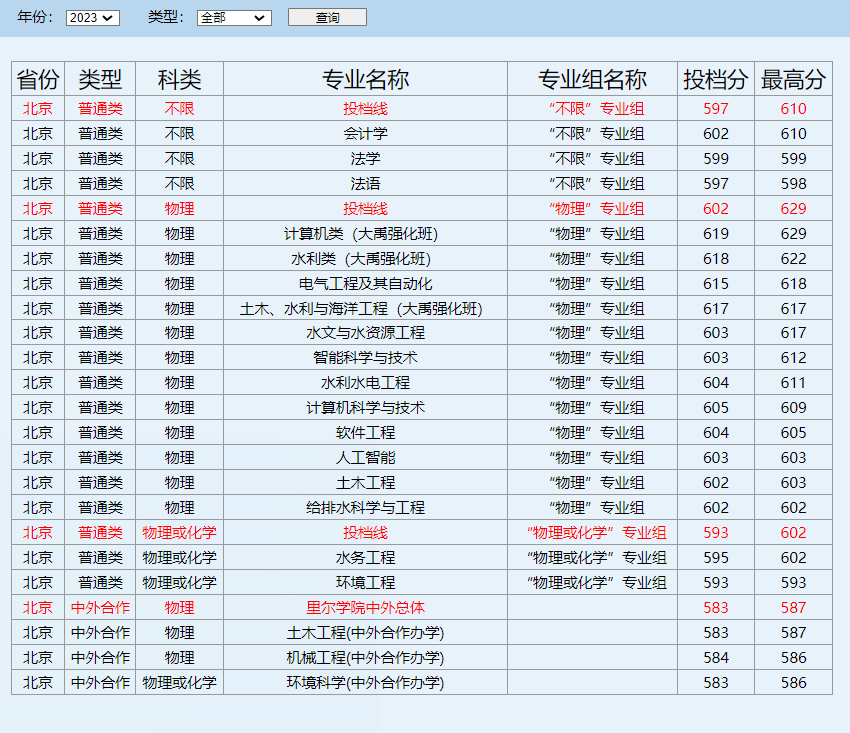
Task: Open the 年份 2023 dropdown
Action: coord(92,18)
